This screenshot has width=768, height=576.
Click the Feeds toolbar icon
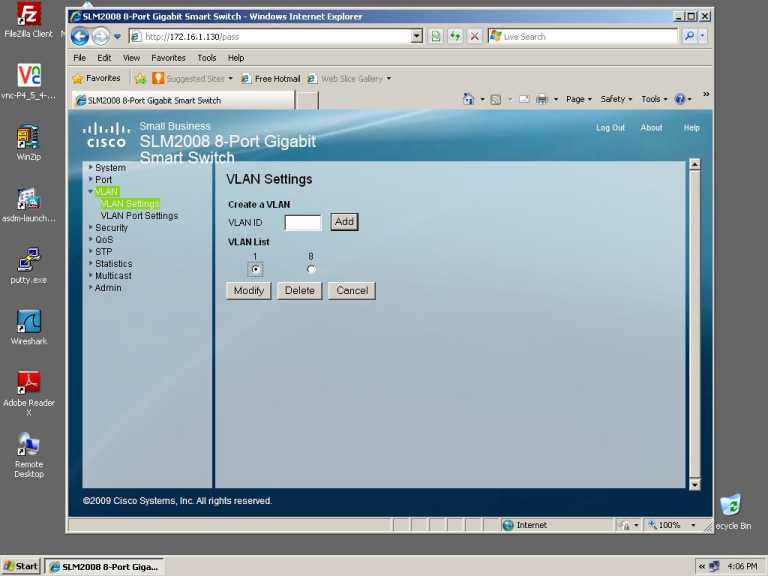(x=496, y=99)
